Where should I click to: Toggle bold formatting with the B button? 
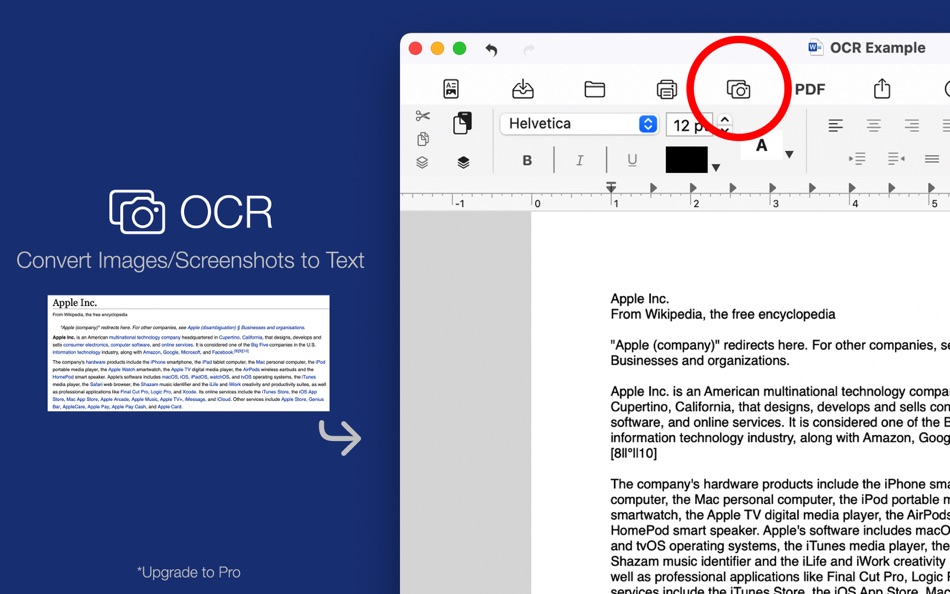(527, 161)
